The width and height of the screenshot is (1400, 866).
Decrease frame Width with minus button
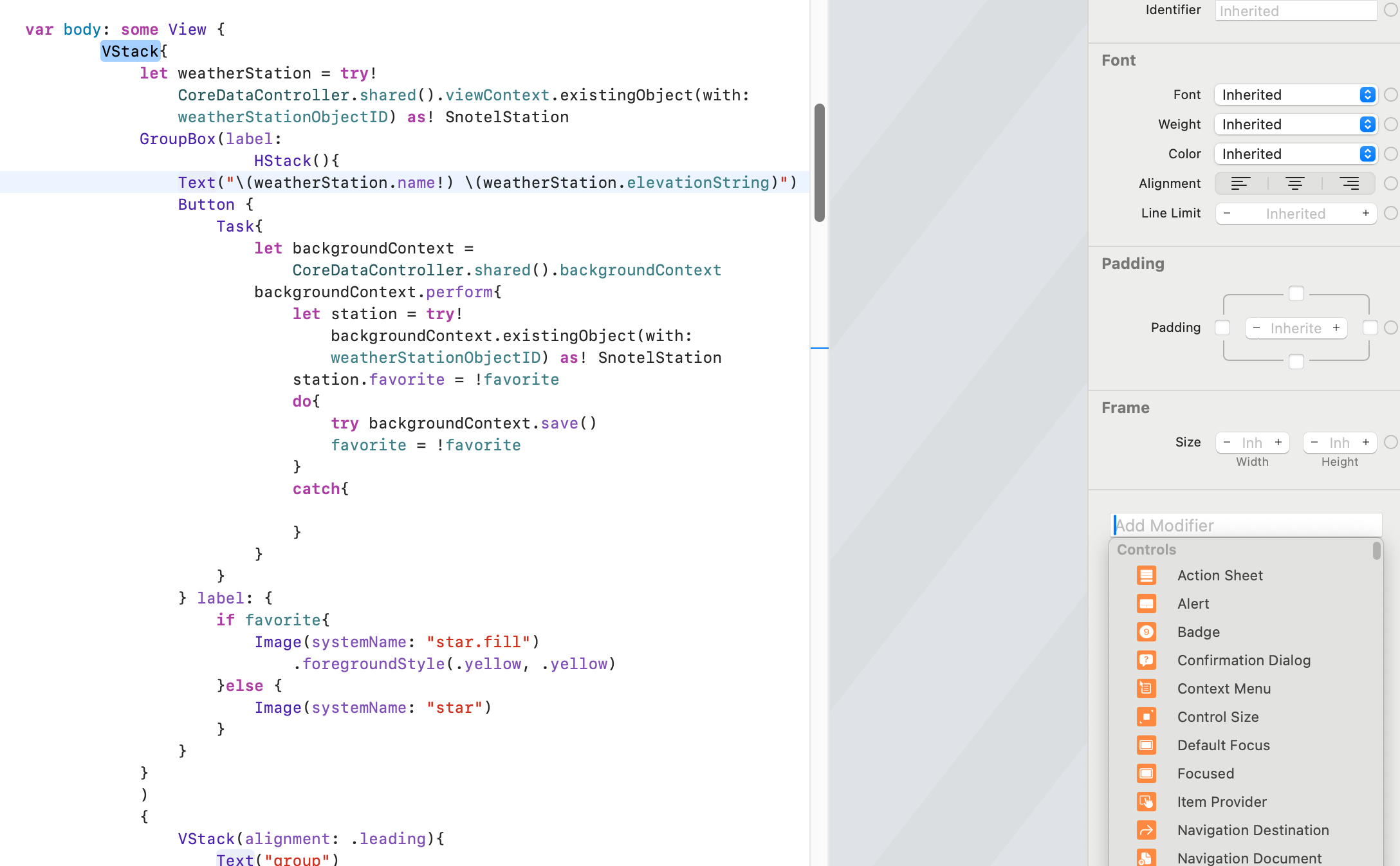pyautogui.click(x=1227, y=442)
